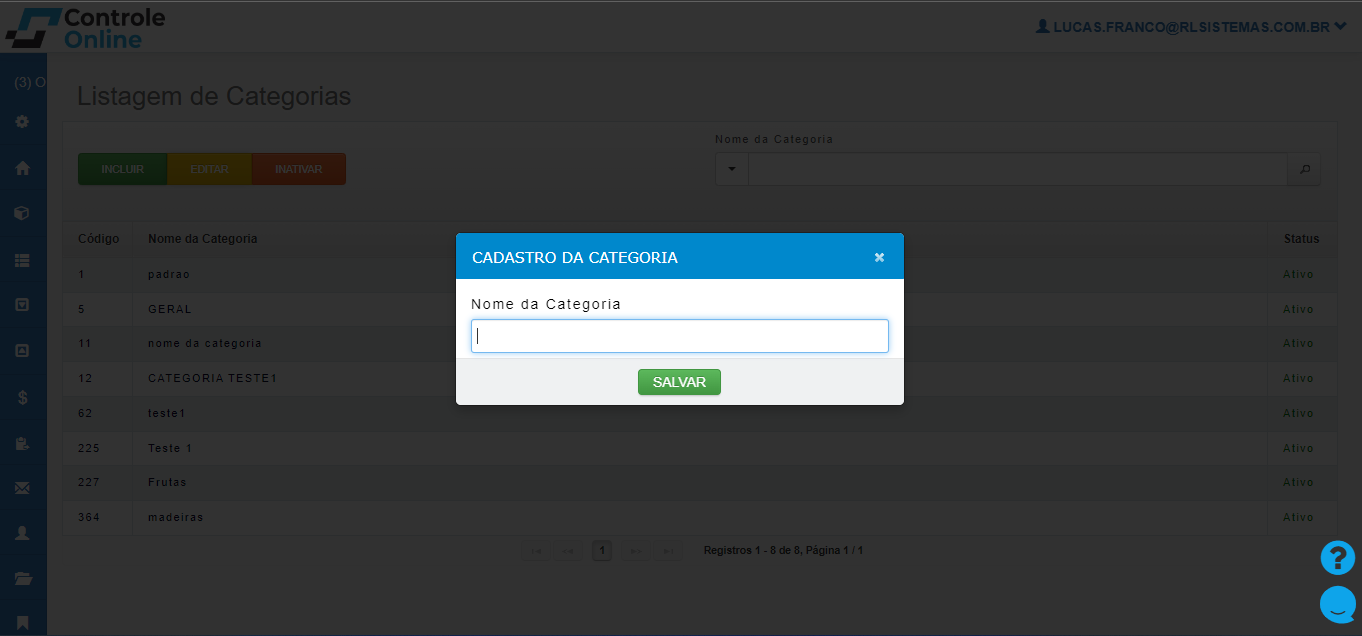The width and height of the screenshot is (1362, 636).
Task: Open the box/products icon in sidebar
Action: click(x=22, y=213)
